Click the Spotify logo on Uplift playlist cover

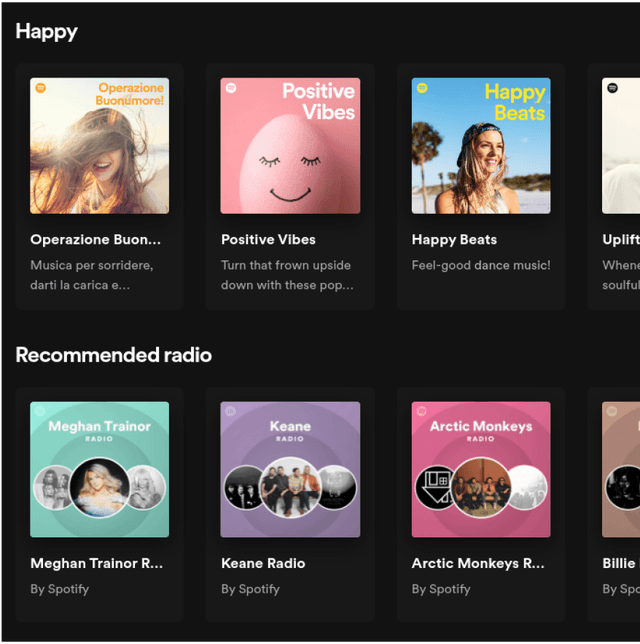(x=612, y=88)
